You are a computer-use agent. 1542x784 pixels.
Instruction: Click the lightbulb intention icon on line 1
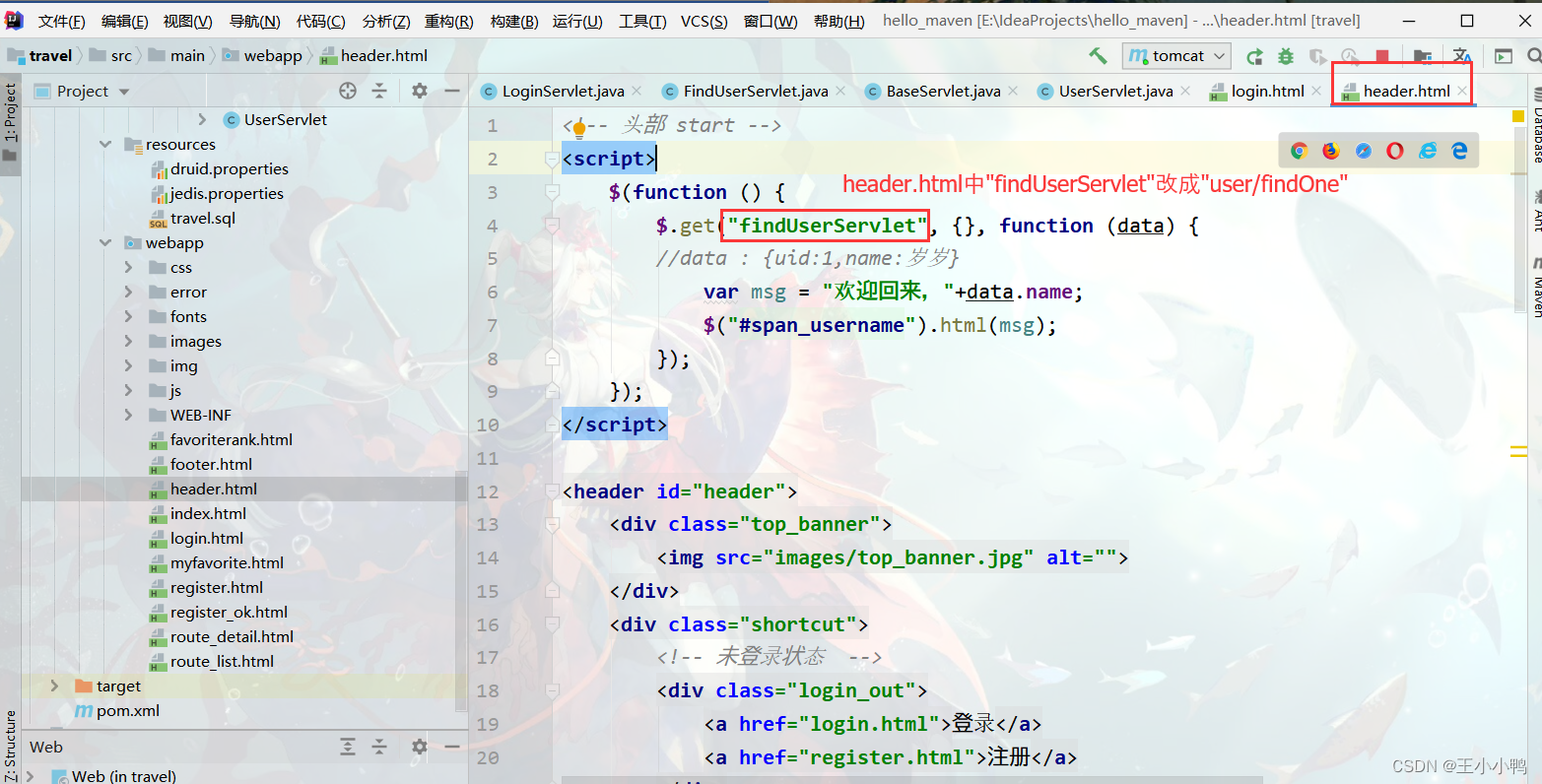579,127
